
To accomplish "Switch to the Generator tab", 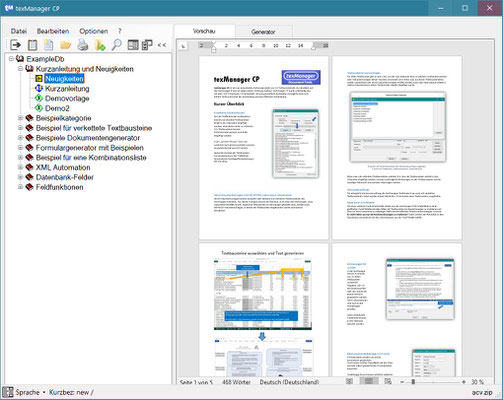I will point(263,32).
